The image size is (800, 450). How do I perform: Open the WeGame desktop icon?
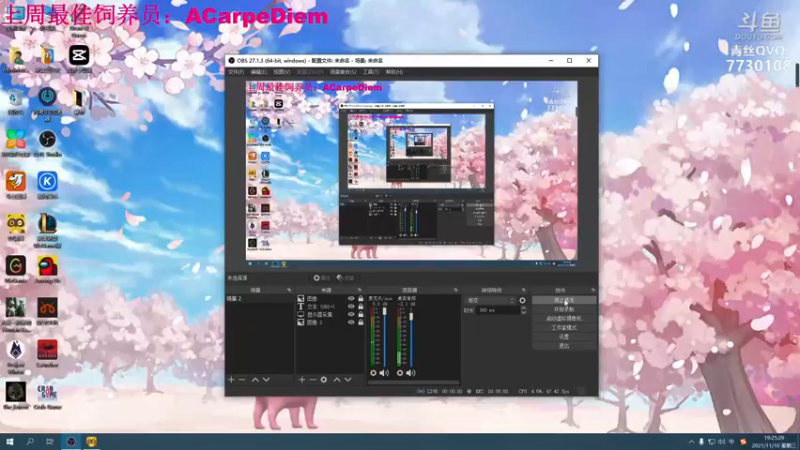click(x=15, y=270)
